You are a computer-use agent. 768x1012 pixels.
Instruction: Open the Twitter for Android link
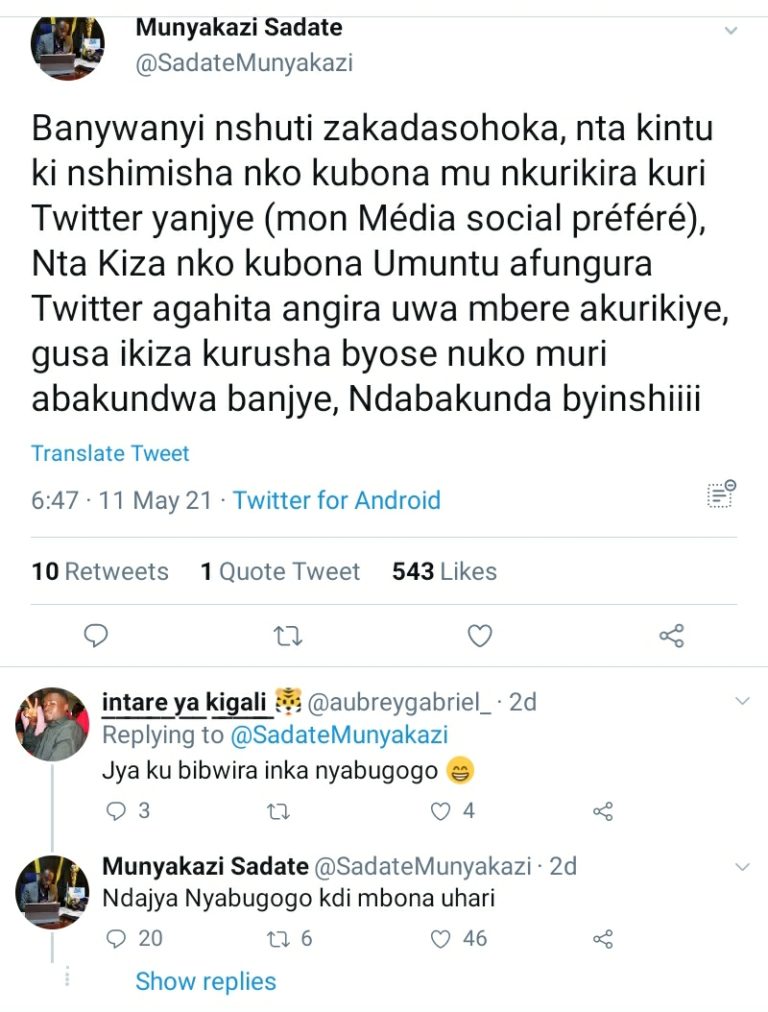(336, 500)
